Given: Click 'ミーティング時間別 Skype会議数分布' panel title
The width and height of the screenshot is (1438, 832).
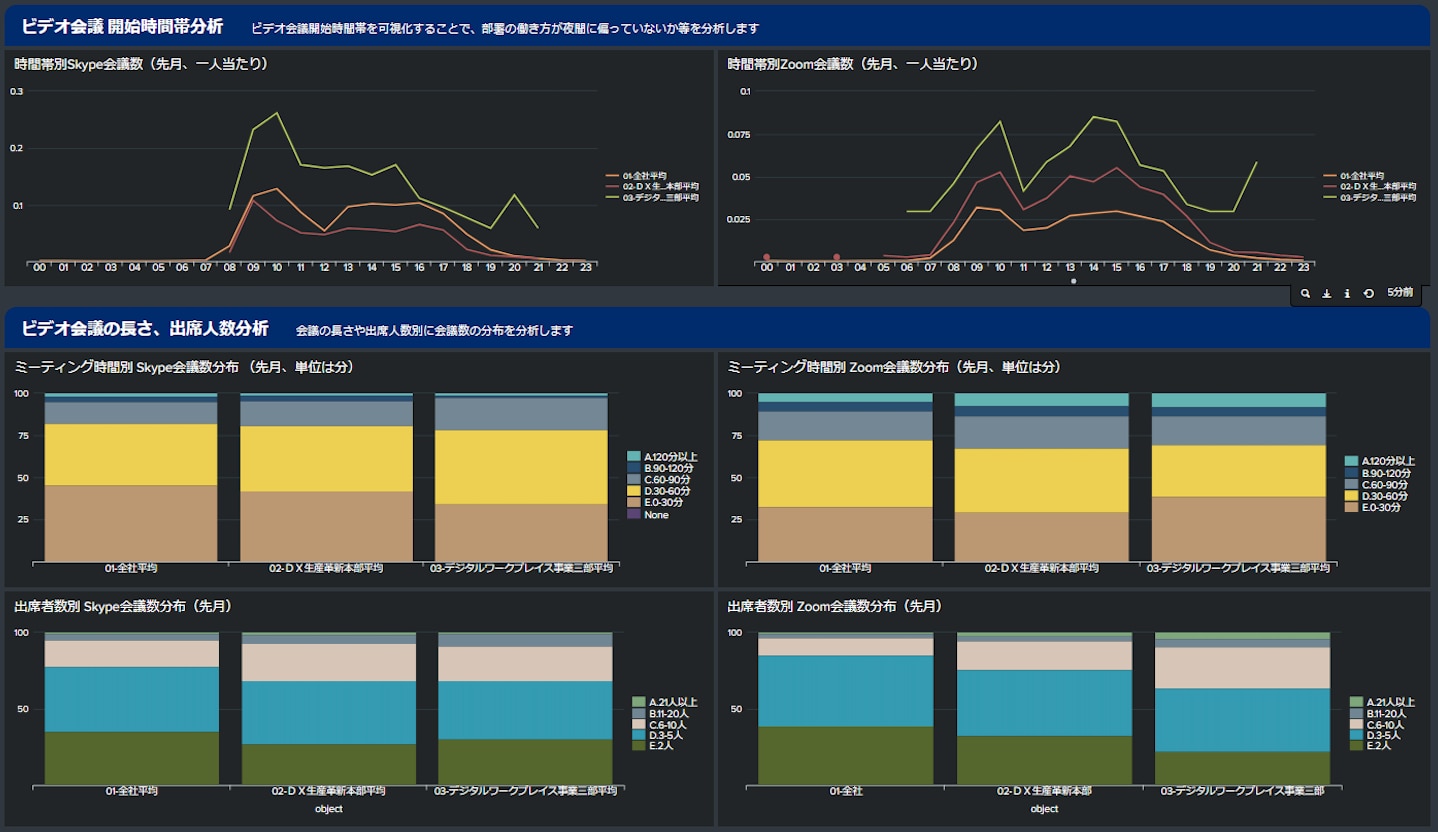Looking at the screenshot, I should point(184,367).
